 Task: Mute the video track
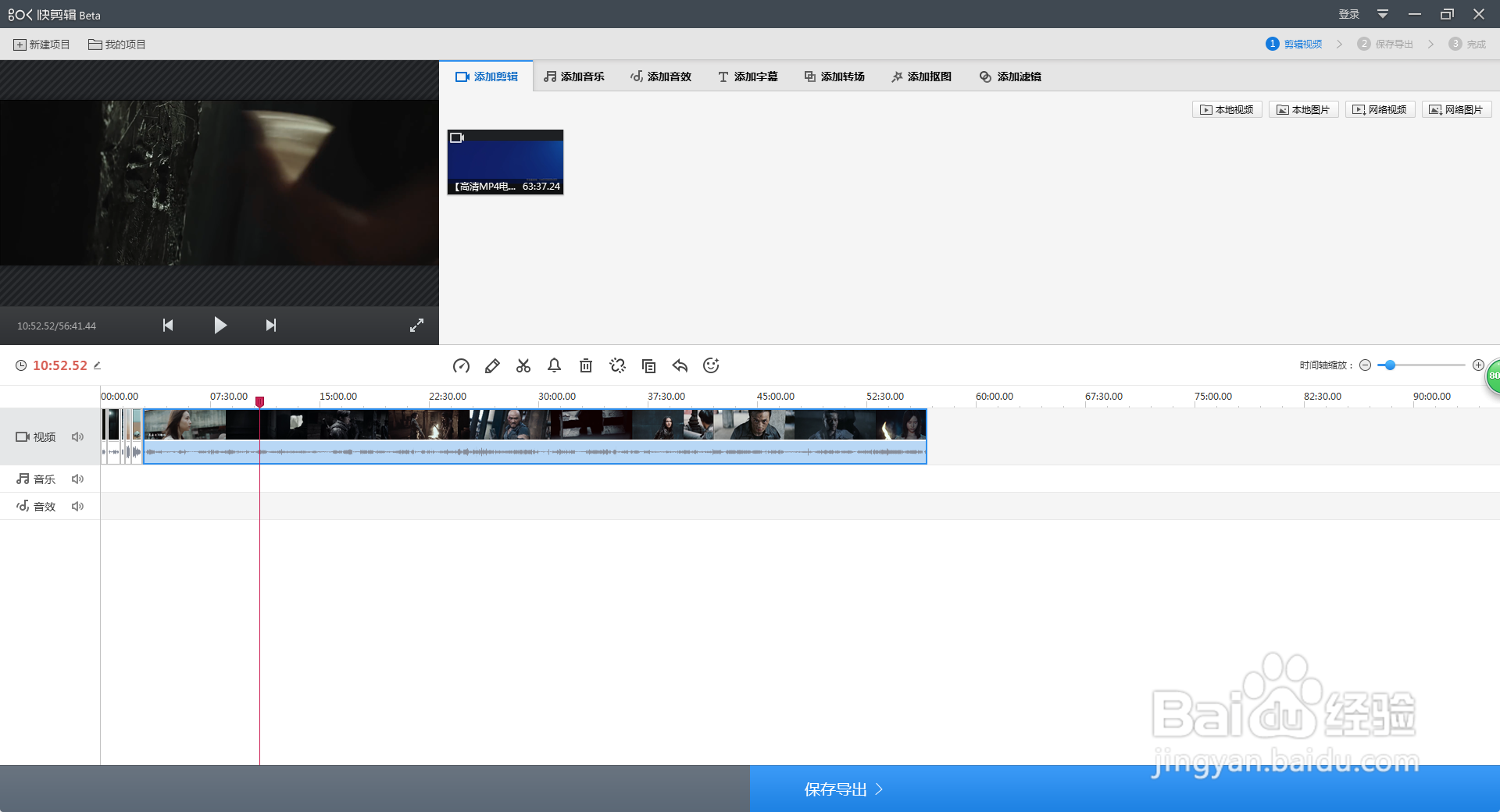(x=77, y=437)
